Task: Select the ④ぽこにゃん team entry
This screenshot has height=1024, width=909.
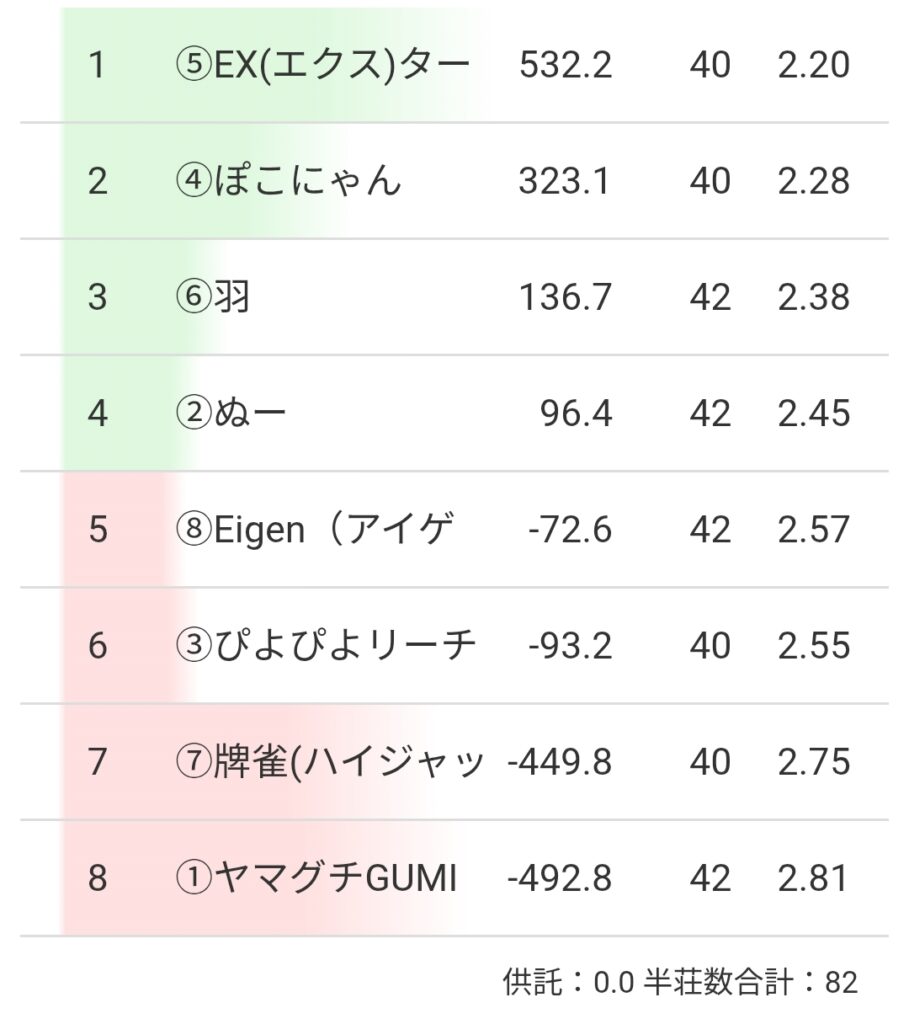Action: [287, 181]
